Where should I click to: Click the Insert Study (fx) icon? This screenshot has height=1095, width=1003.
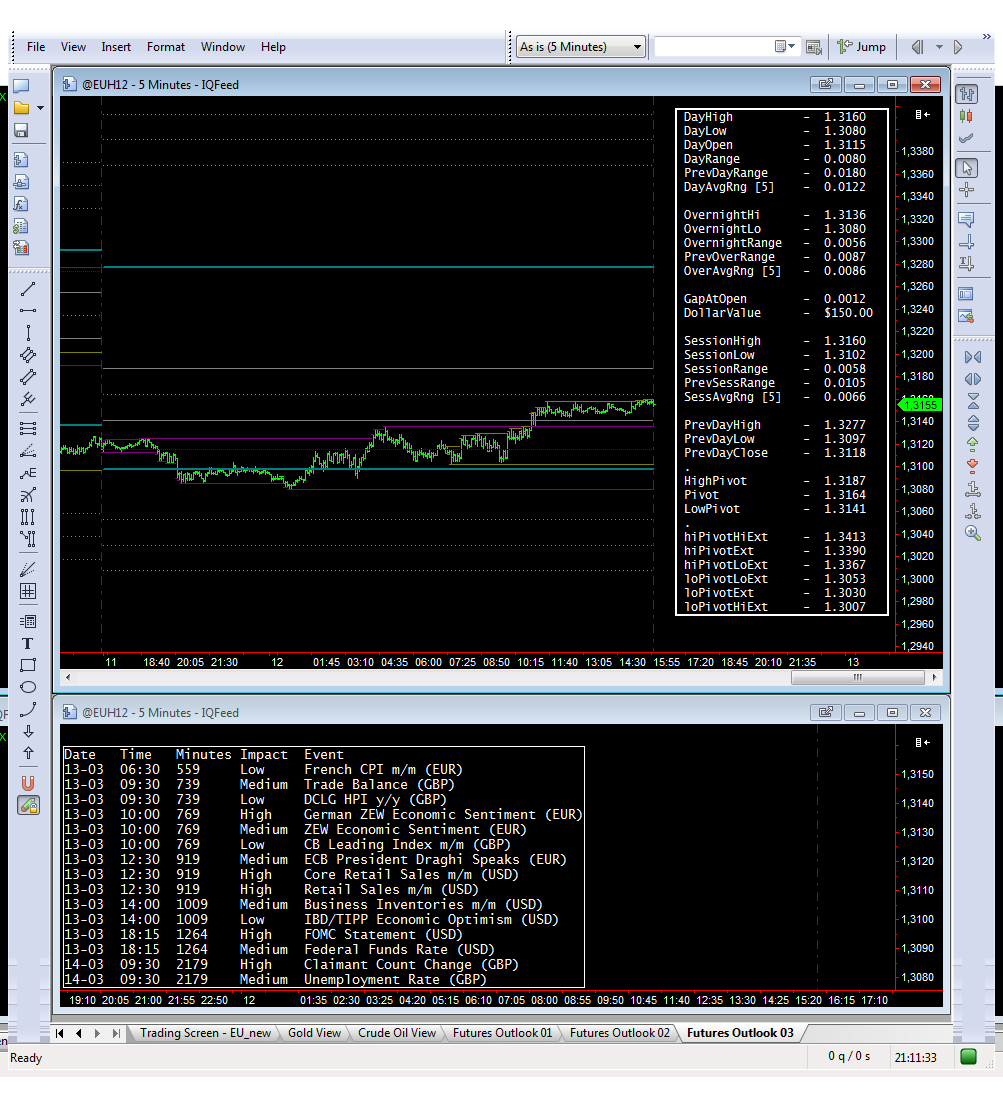coord(21,204)
